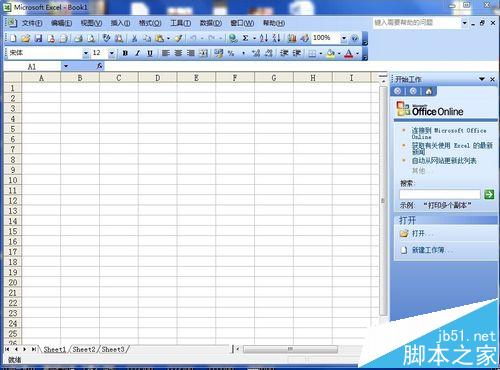The width and height of the screenshot is (500, 370).
Task: Open the AutoSum function dropdown arrow
Action: [254, 38]
